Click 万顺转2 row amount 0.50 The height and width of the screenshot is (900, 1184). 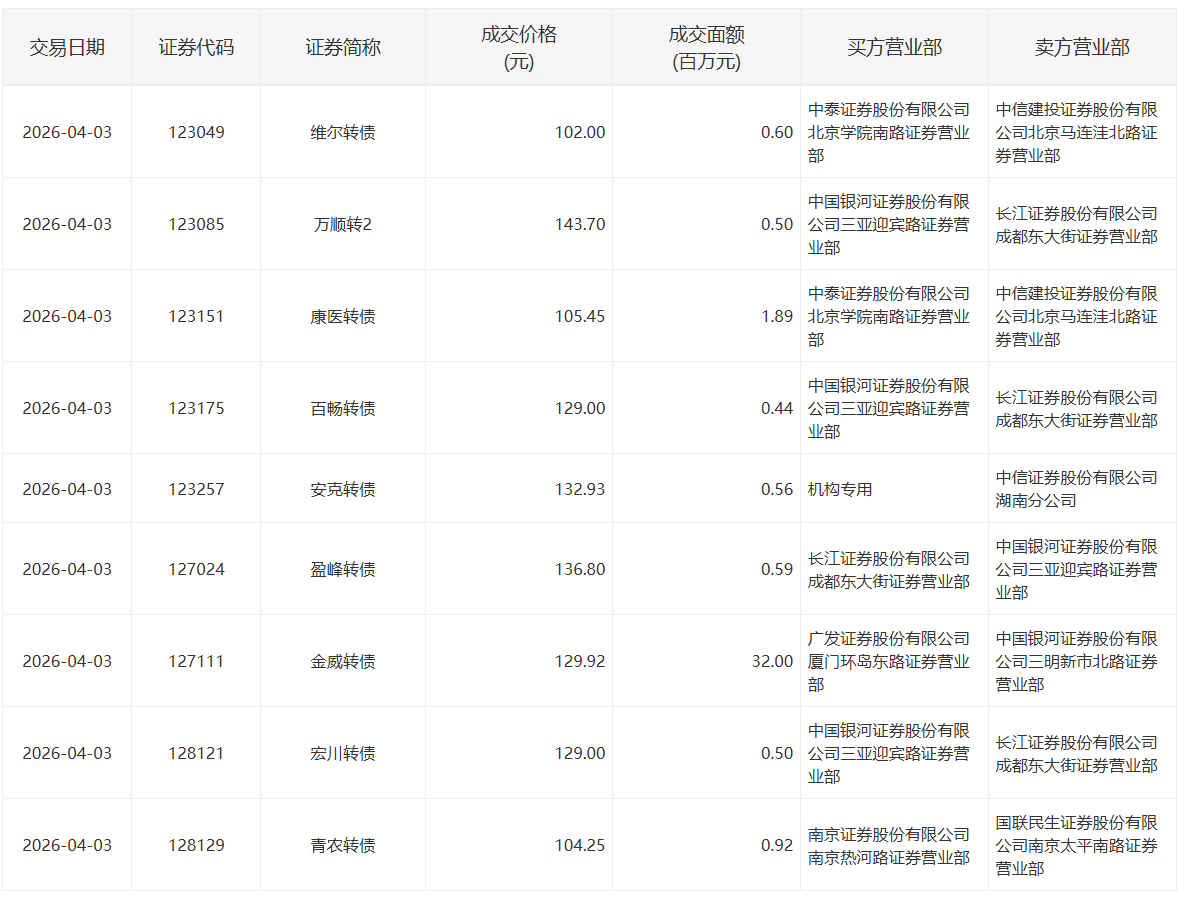click(x=777, y=224)
